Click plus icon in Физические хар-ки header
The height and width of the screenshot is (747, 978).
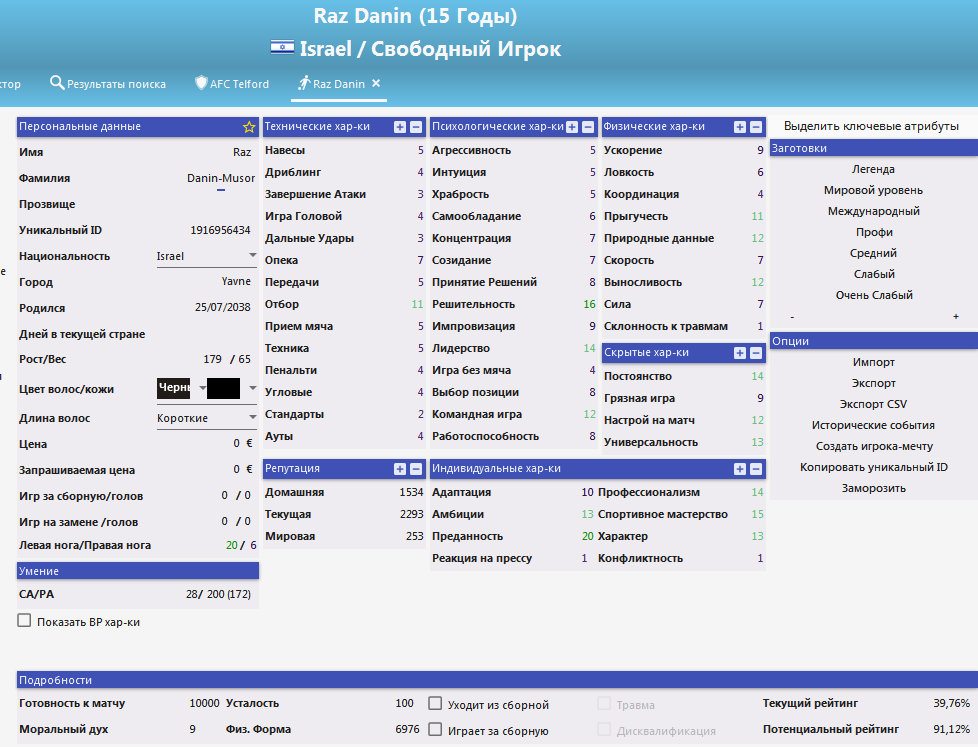[x=740, y=127]
